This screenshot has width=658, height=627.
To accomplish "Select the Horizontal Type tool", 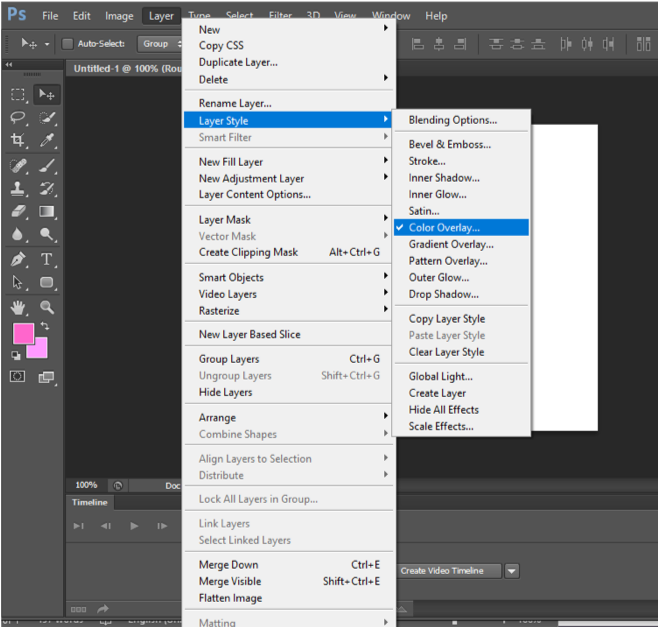I will click(x=47, y=259).
